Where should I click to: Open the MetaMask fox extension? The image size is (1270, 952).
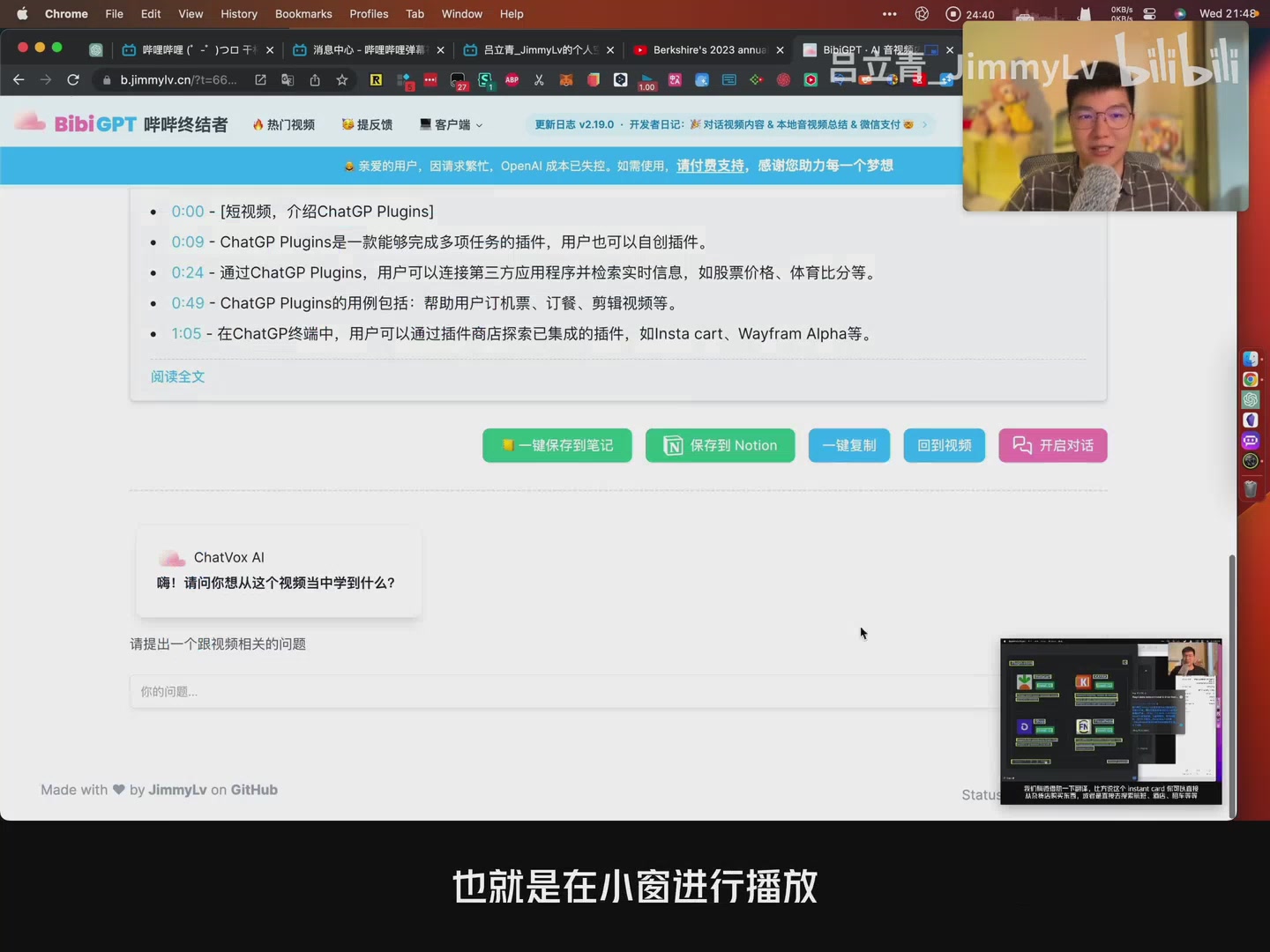tap(564, 80)
